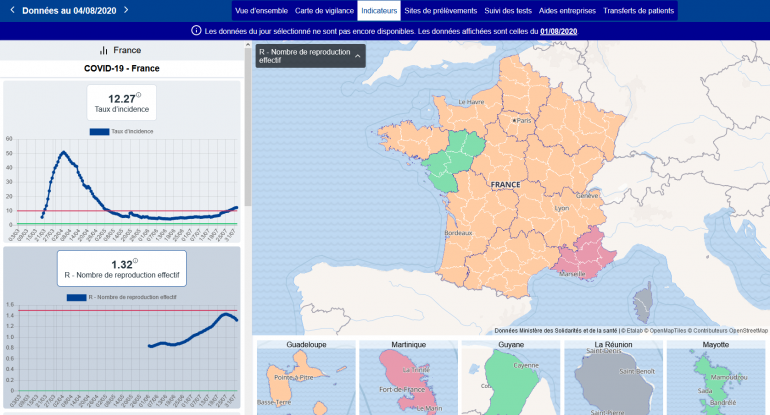The height and width of the screenshot is (415, 770).
Task: Click info icon next to 1.32 reproduction value
Action: tap(136, 261)
